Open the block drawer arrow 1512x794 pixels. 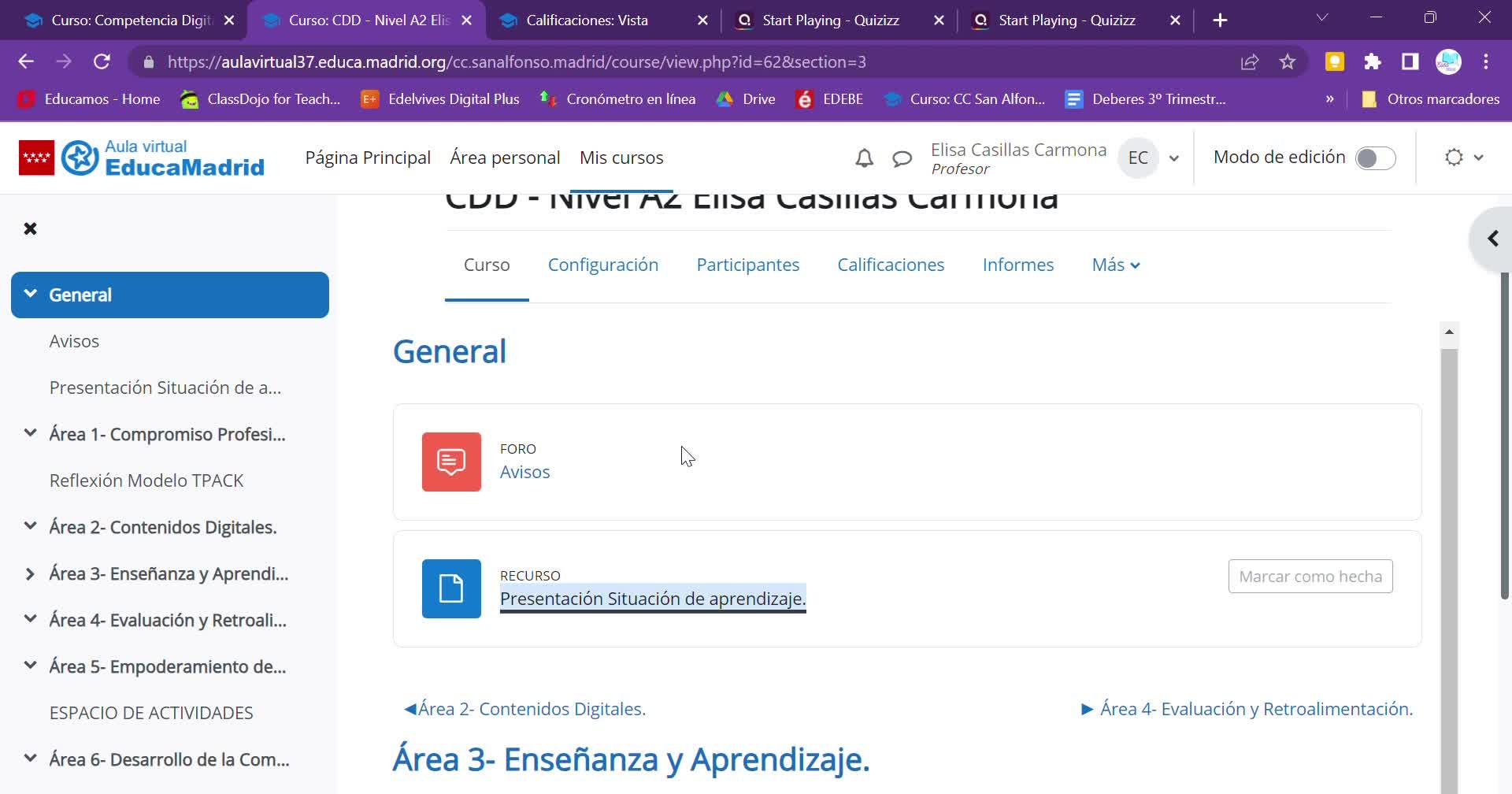click(1492, 239)
